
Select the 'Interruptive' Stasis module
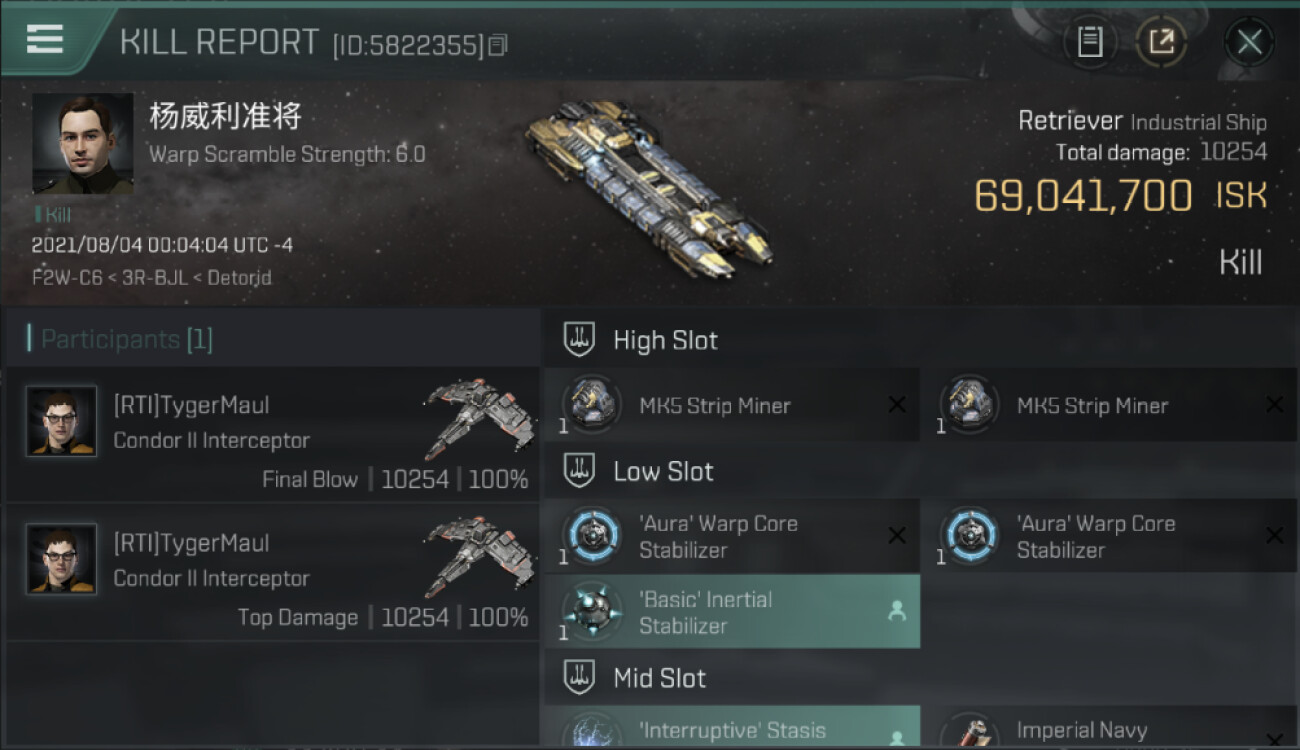point(732,728)
